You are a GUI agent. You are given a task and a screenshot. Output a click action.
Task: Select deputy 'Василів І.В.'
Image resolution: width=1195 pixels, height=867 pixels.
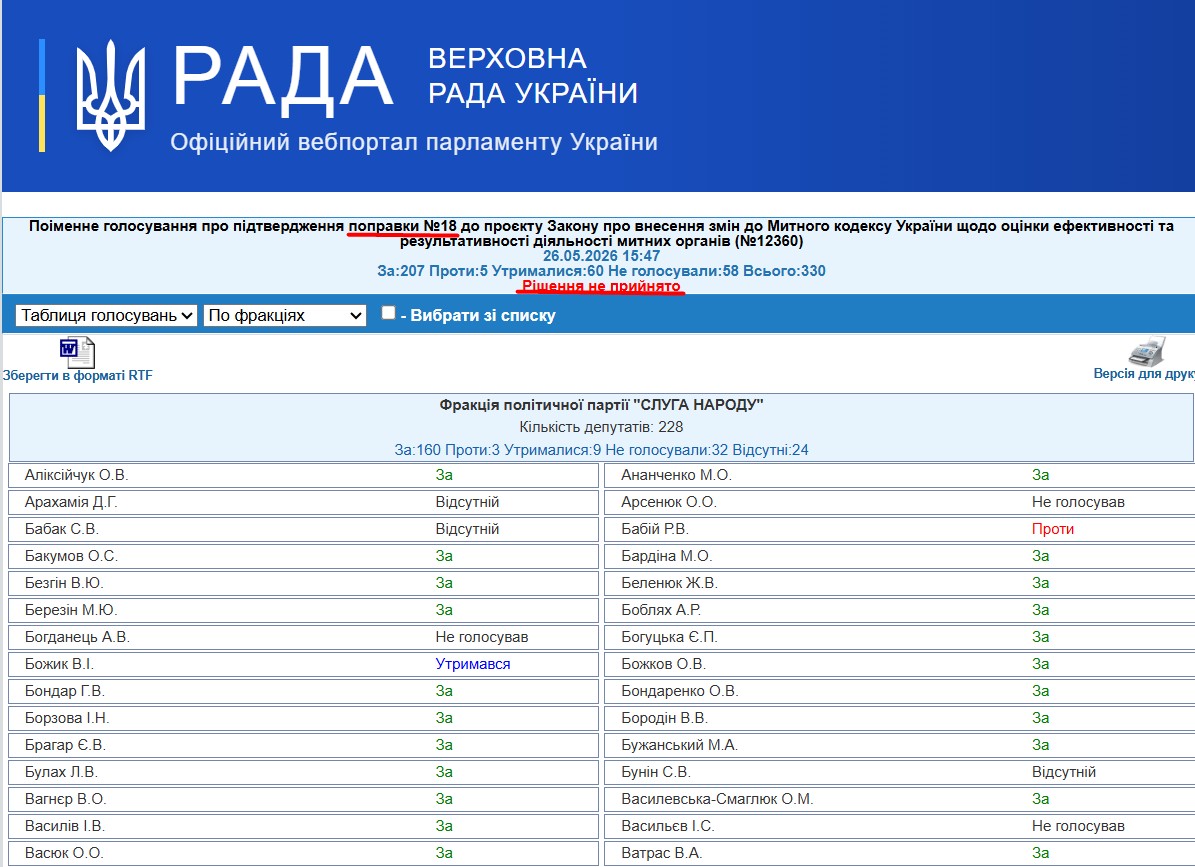pos(64,826)
